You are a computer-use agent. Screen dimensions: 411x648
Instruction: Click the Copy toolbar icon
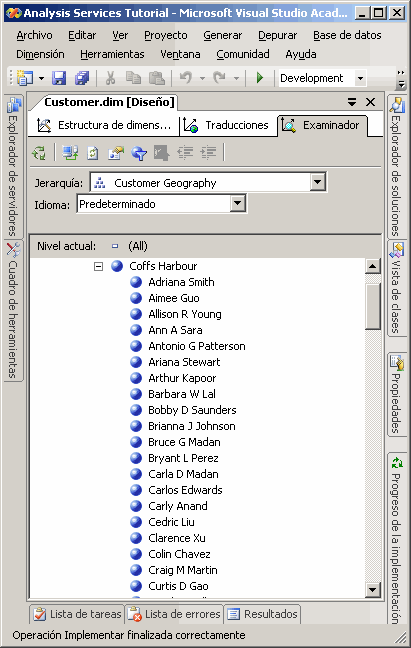pyautogui.click(x=133, y=78)
